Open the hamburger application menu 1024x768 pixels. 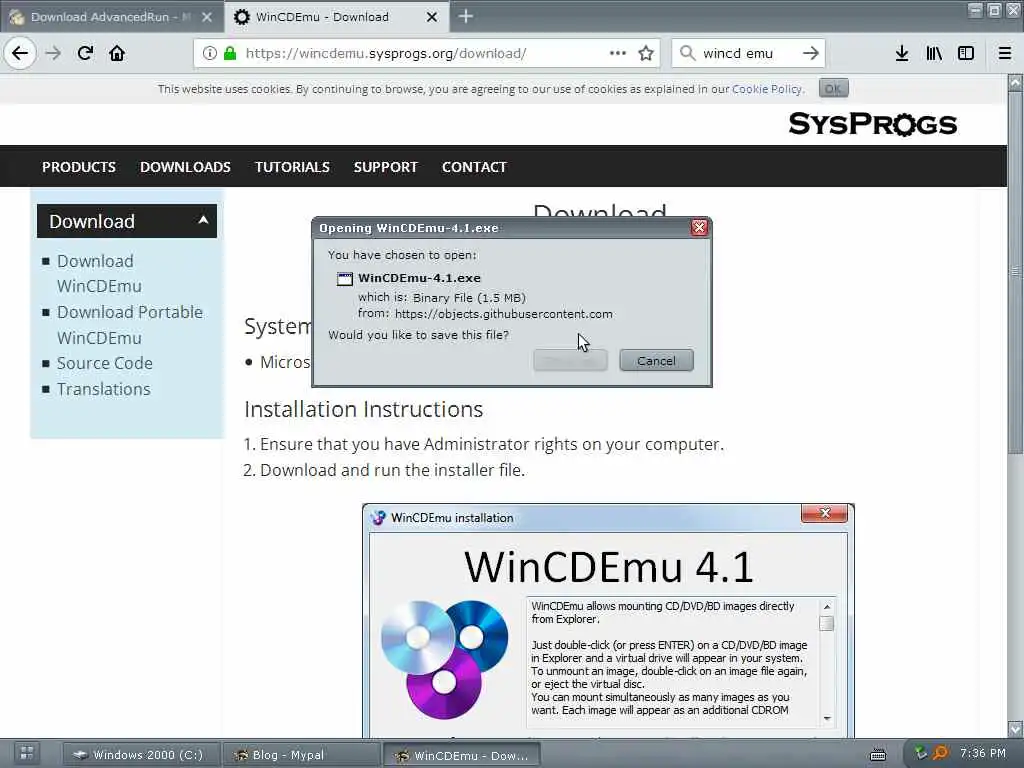pos(1004,53)
